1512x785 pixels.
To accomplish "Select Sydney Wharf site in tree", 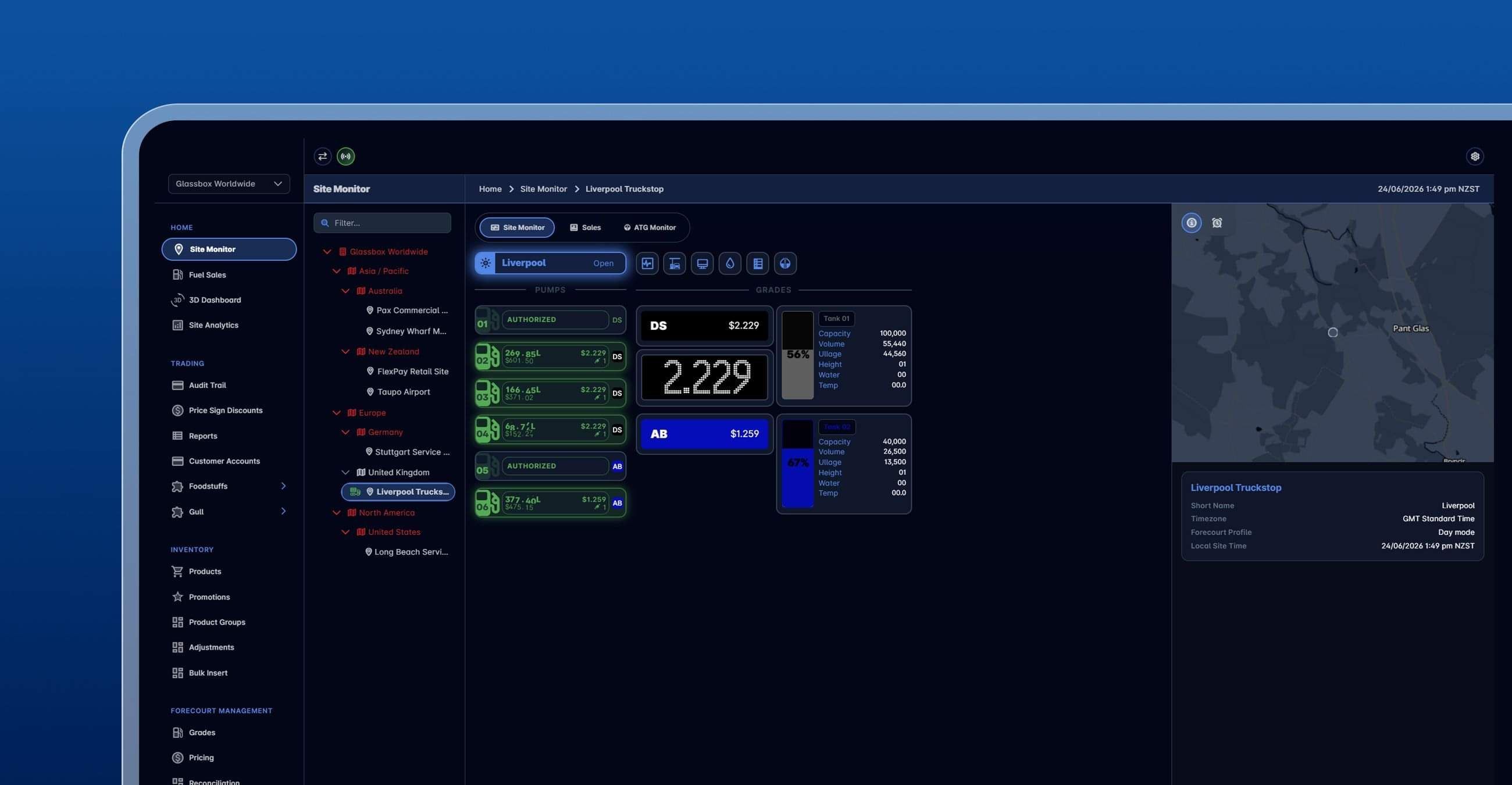I will [406, 331].
